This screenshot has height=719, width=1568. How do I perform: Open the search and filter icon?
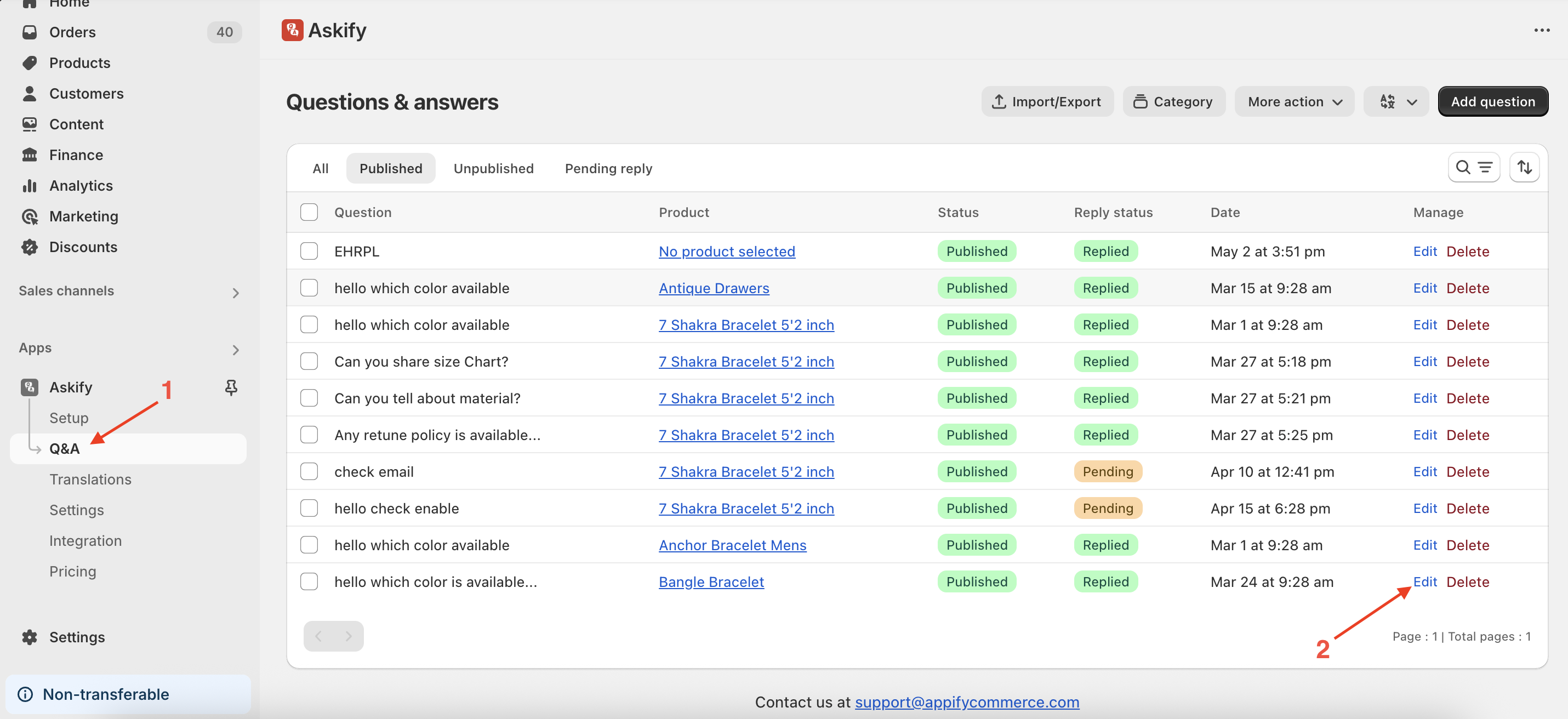click(x=1474, y=168)
